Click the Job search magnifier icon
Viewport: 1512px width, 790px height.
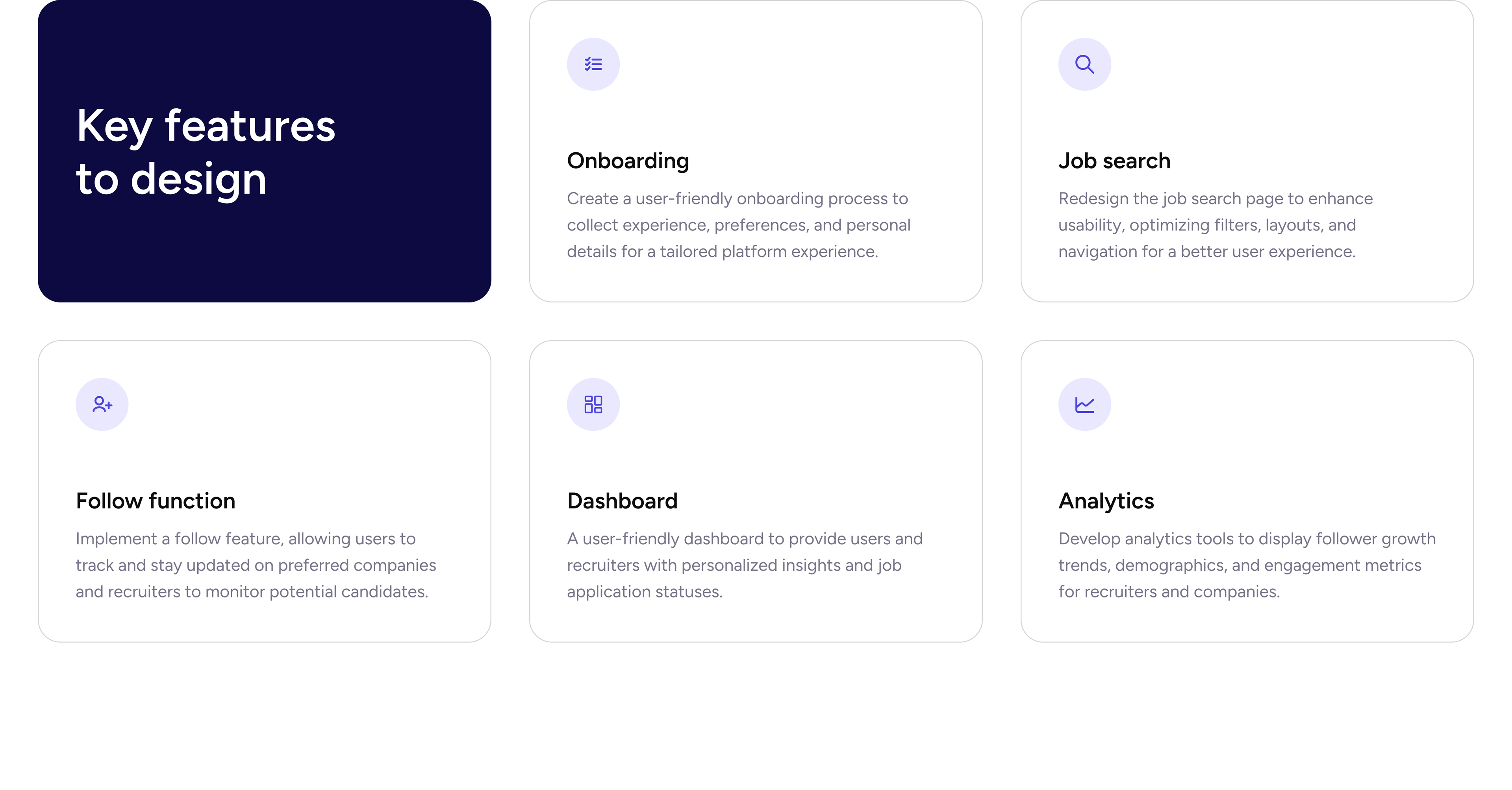(x=1084, y=64)
